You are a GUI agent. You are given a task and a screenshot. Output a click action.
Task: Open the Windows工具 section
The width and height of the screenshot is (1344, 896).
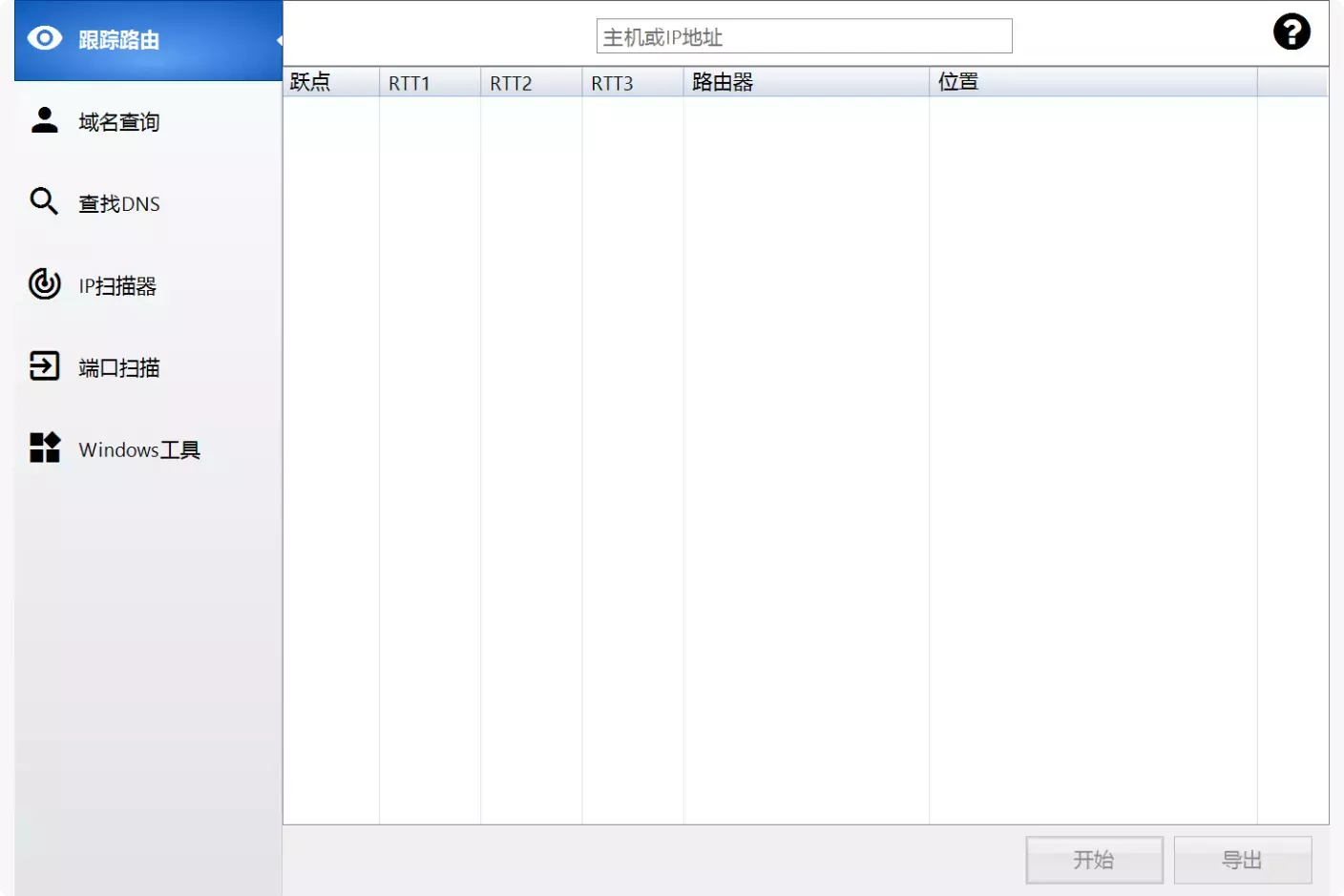tap(138, 449)
